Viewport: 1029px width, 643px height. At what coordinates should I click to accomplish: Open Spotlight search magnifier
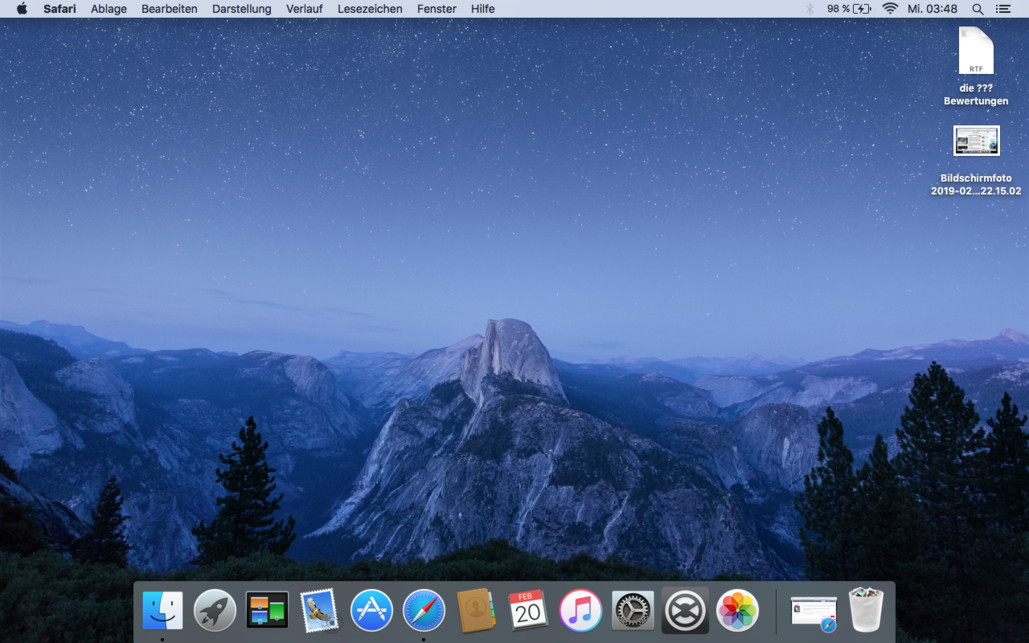977,9
